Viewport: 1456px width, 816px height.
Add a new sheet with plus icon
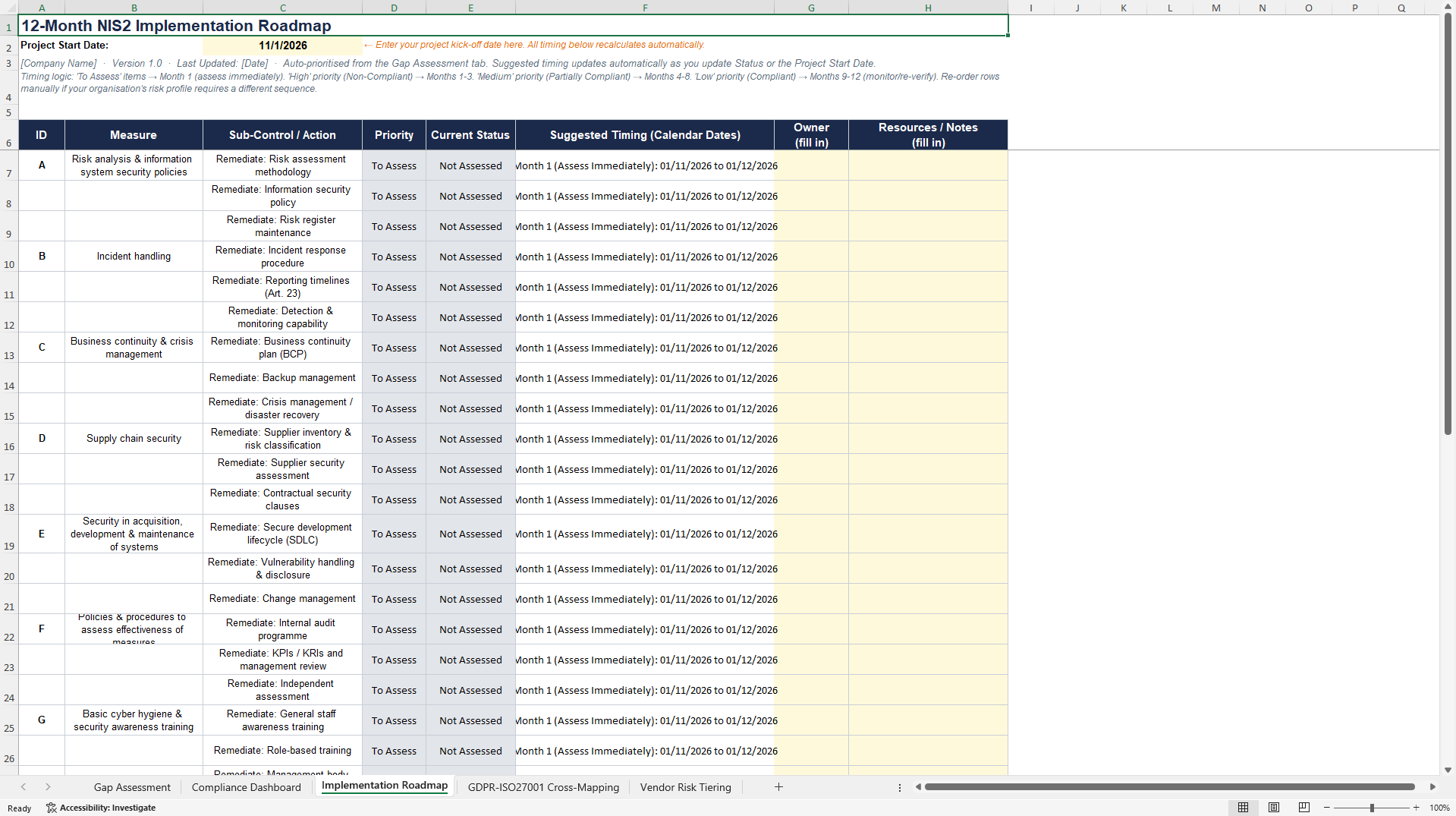click(x=778, y=787)
